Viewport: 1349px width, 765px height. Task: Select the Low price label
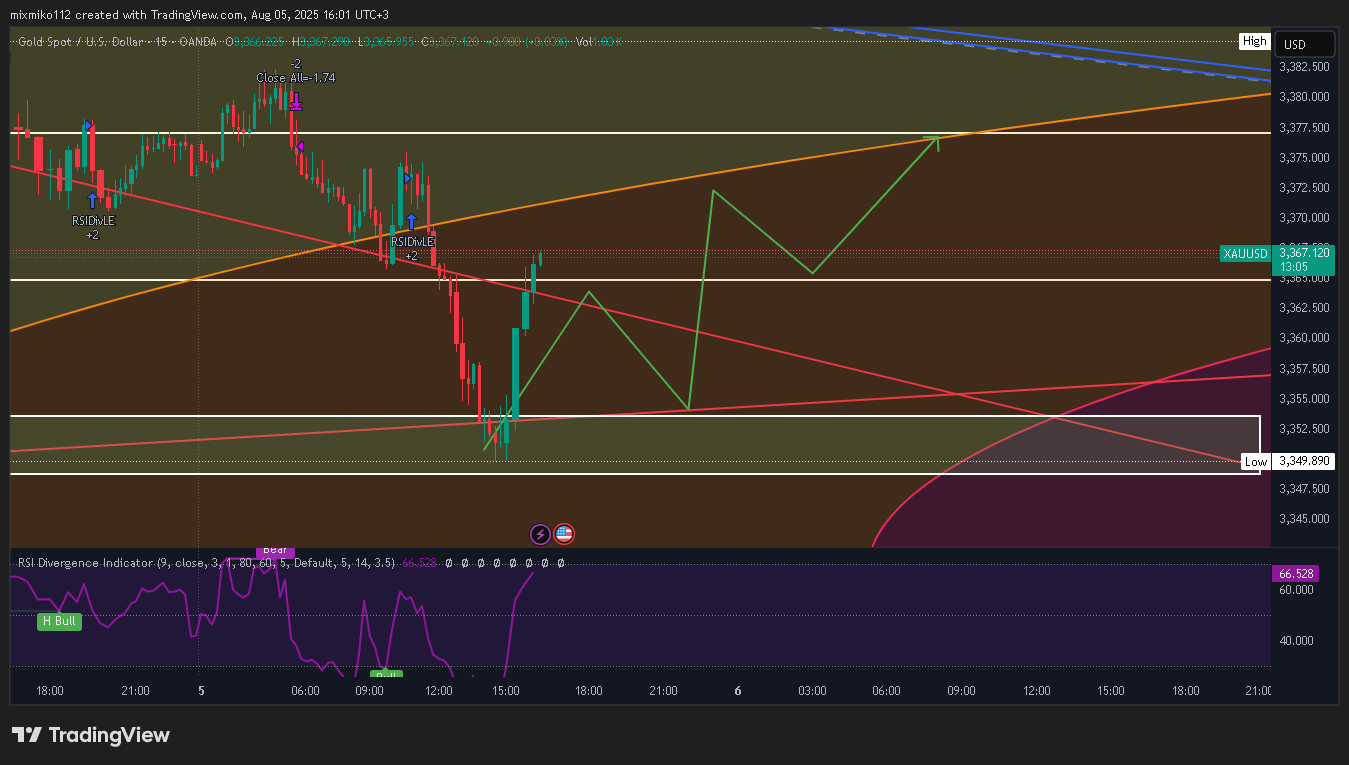coord(1255,461)
